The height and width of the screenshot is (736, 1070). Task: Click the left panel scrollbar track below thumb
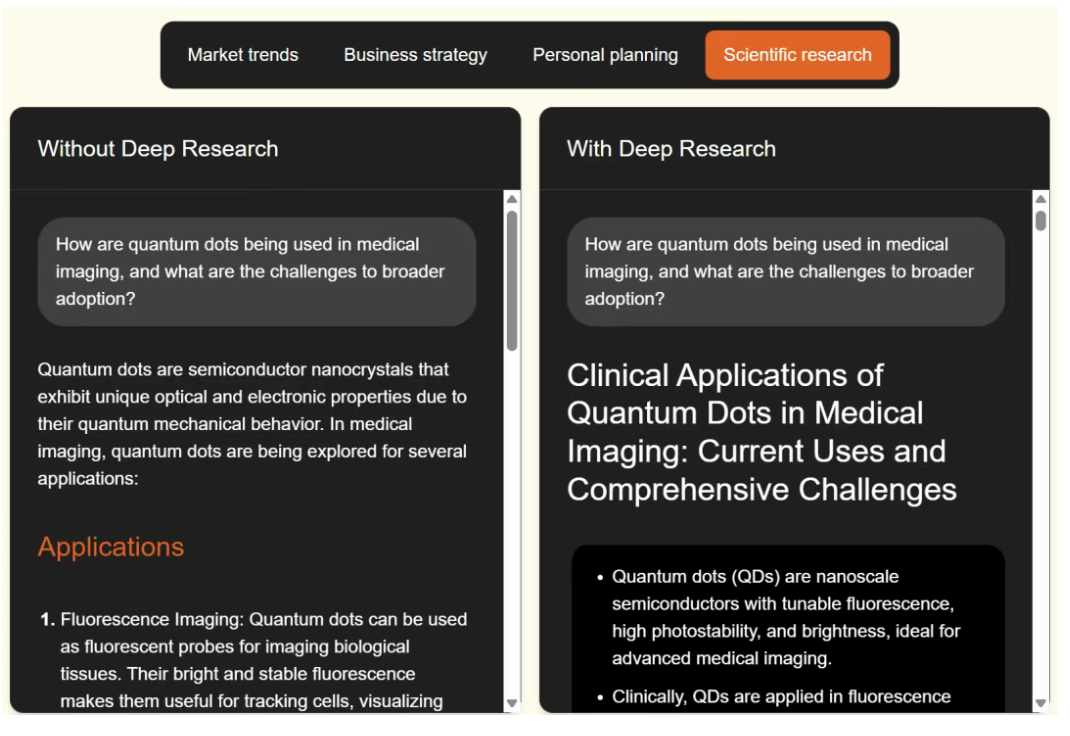512,522
